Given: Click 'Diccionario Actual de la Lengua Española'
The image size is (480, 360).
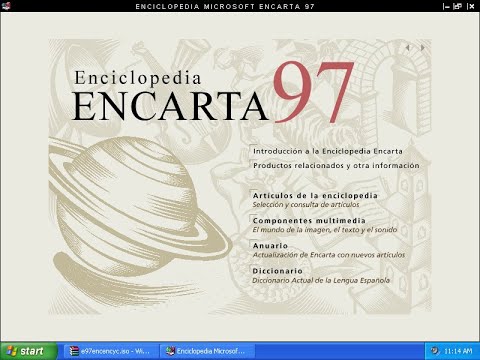Looking at the screenshot, I should [x=321, y=280].
